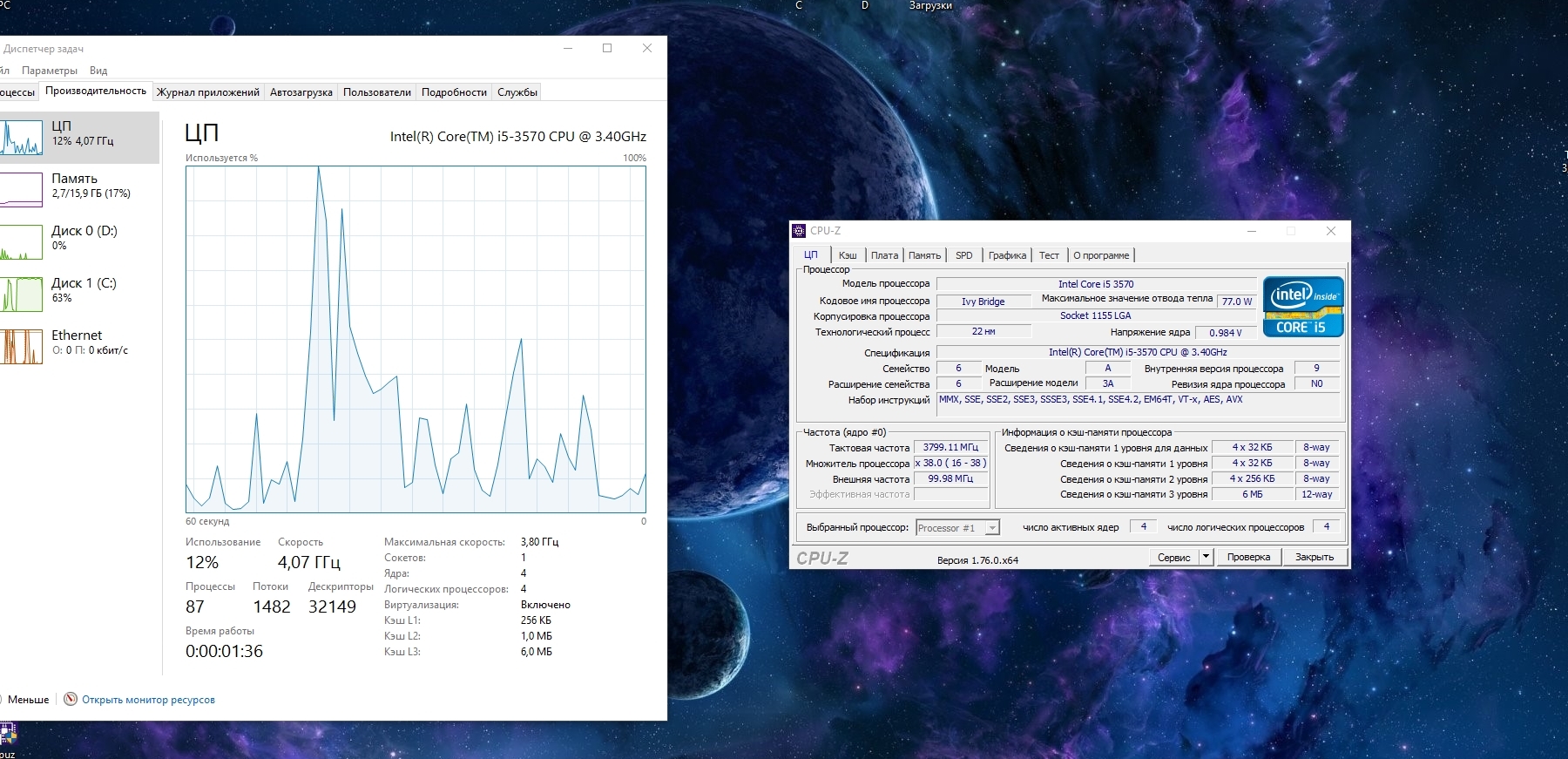1568x759 pixels.
Task: Switch to Автозагрузка tab
Action: [x=301, y=92]
